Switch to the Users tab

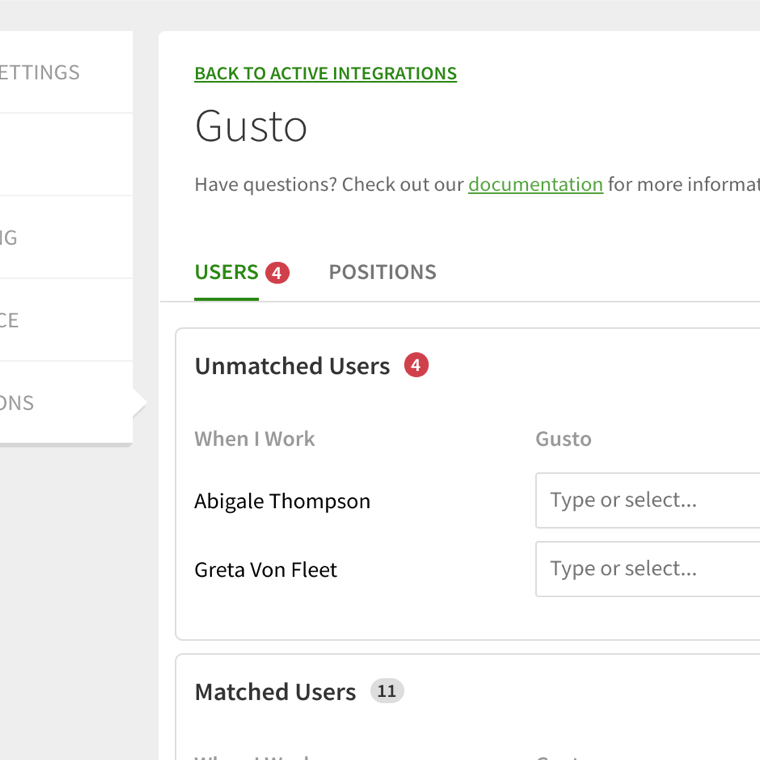[226, 272]
